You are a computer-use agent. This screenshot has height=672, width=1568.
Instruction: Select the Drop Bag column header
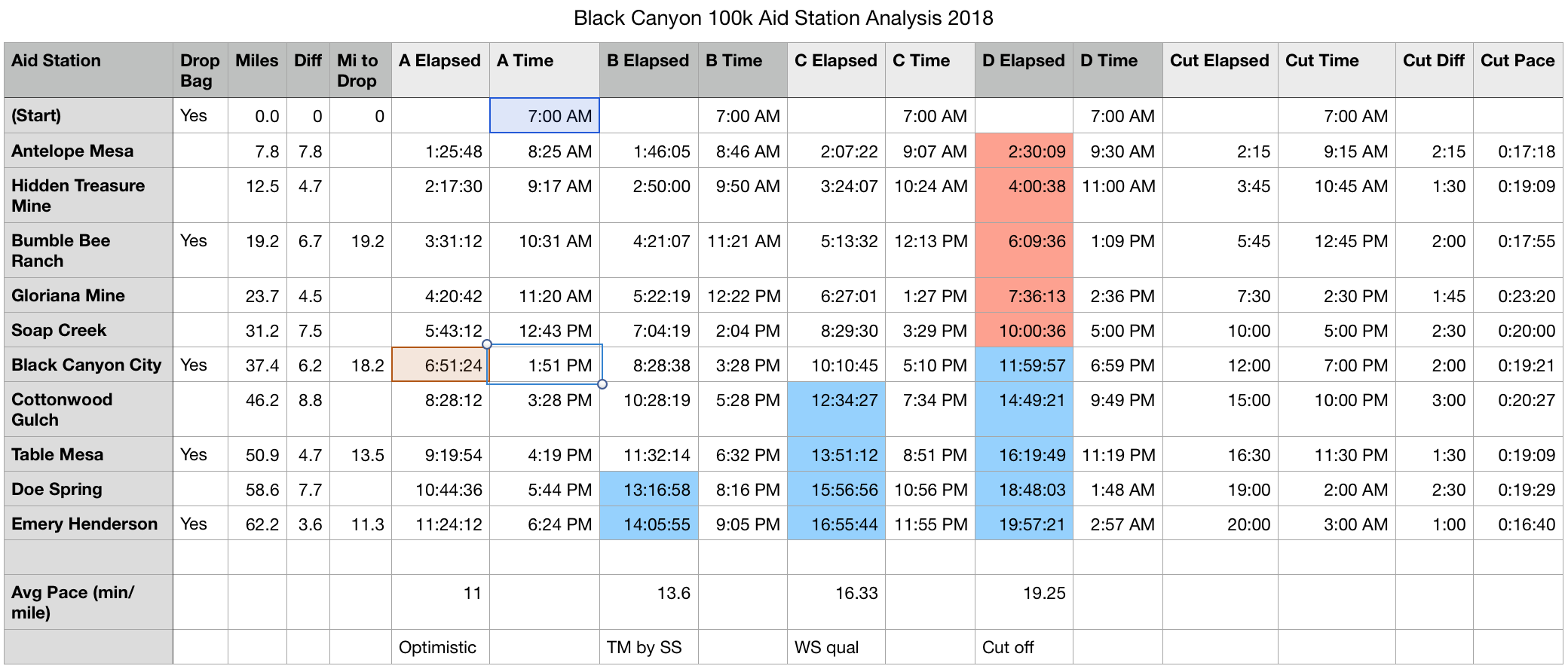200,70
